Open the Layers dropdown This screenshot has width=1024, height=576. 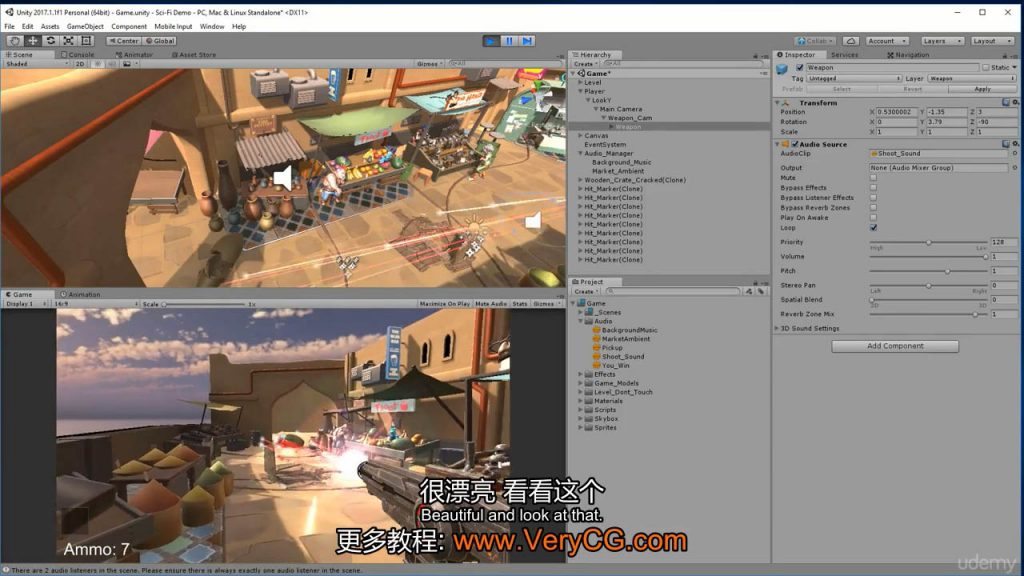(941, 41)
